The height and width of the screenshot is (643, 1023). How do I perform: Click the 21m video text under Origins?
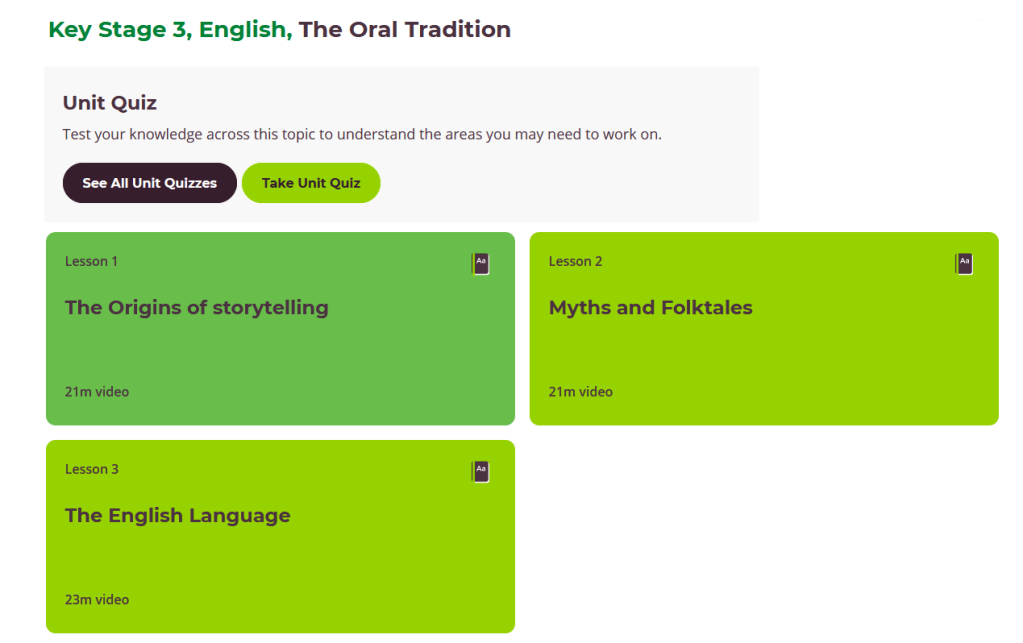coord(96,392)
